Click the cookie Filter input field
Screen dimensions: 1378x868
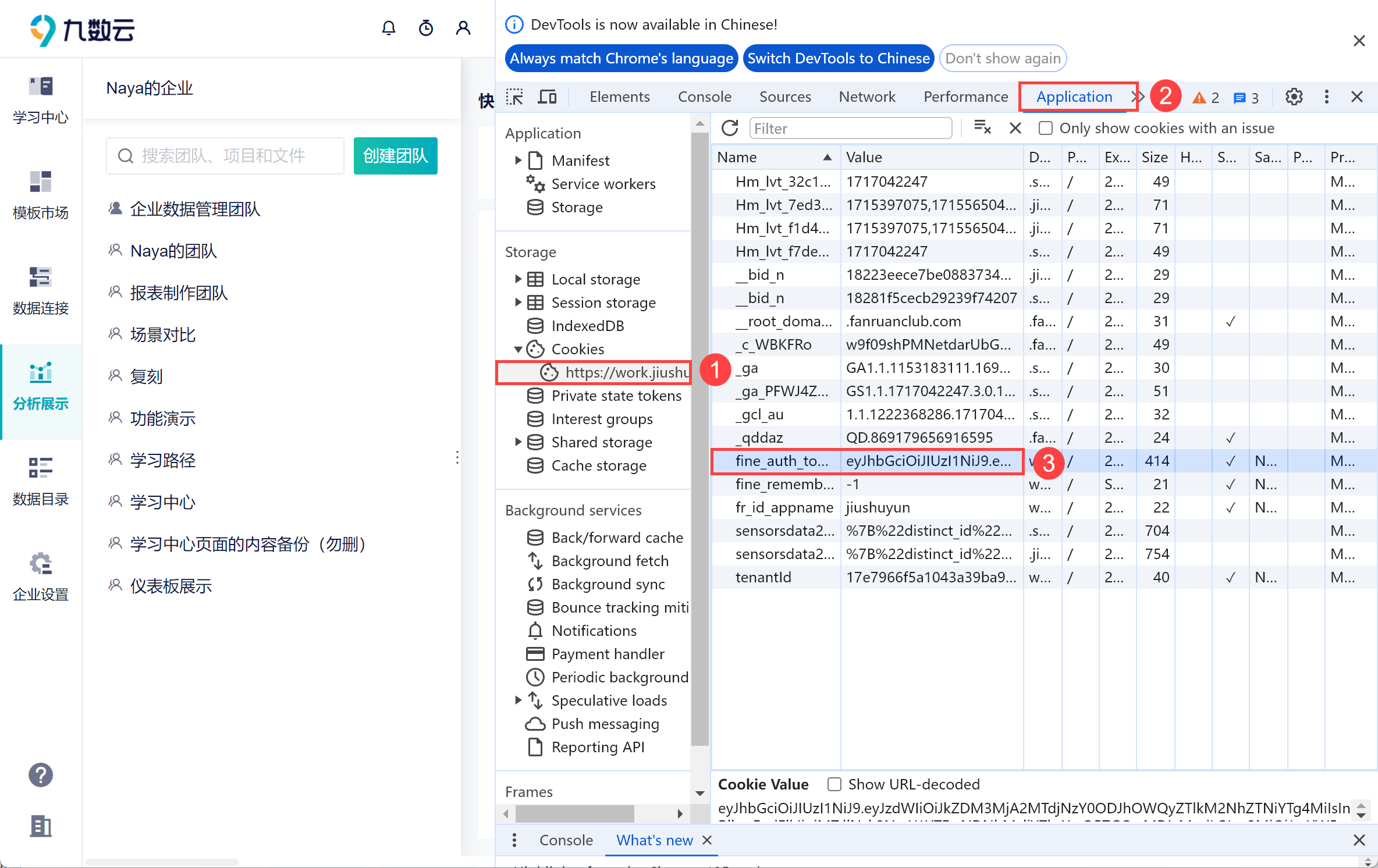tap(850, 128)
